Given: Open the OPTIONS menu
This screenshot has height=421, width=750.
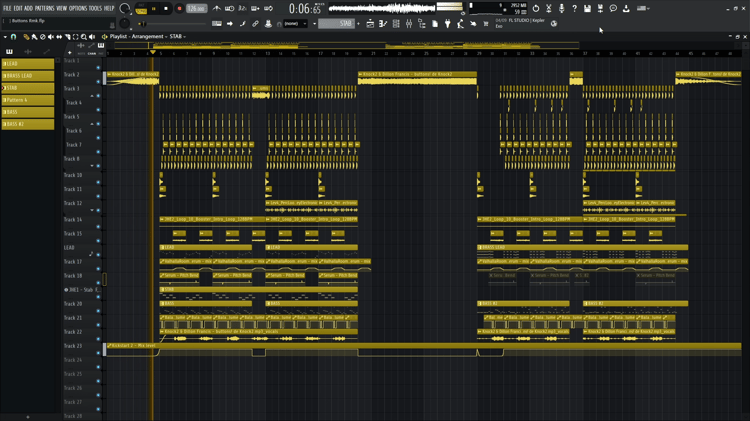Looking at the screenshot, I should tap(78, 9).
